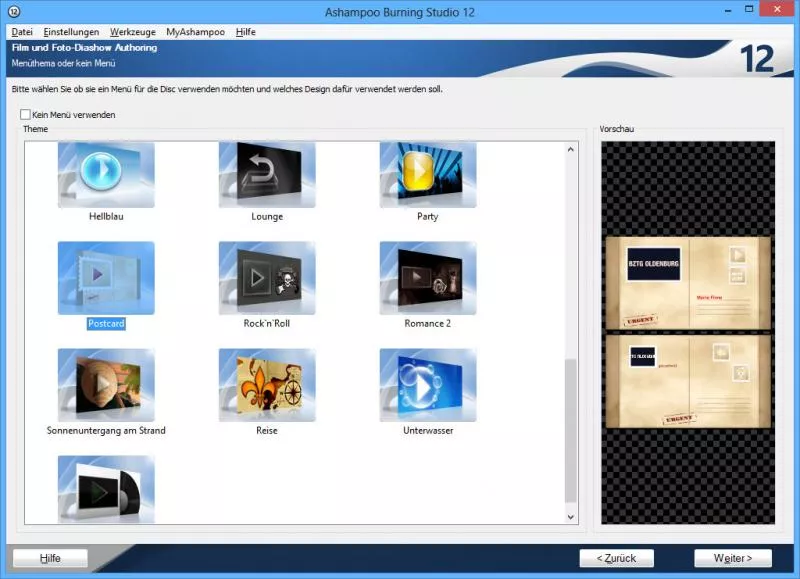Click the upper postcard preview image
The width and height of the screenshot is (800, 579).
coord(688,283)
